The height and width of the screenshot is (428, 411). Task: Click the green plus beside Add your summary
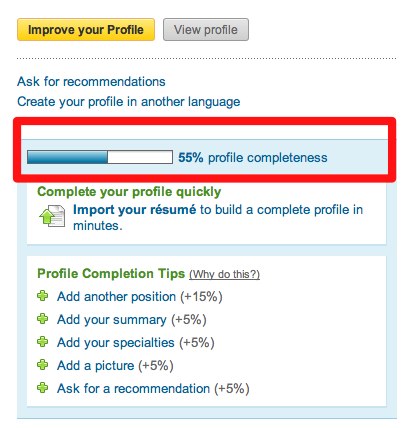pyautogui.click(x=43, y=319)
